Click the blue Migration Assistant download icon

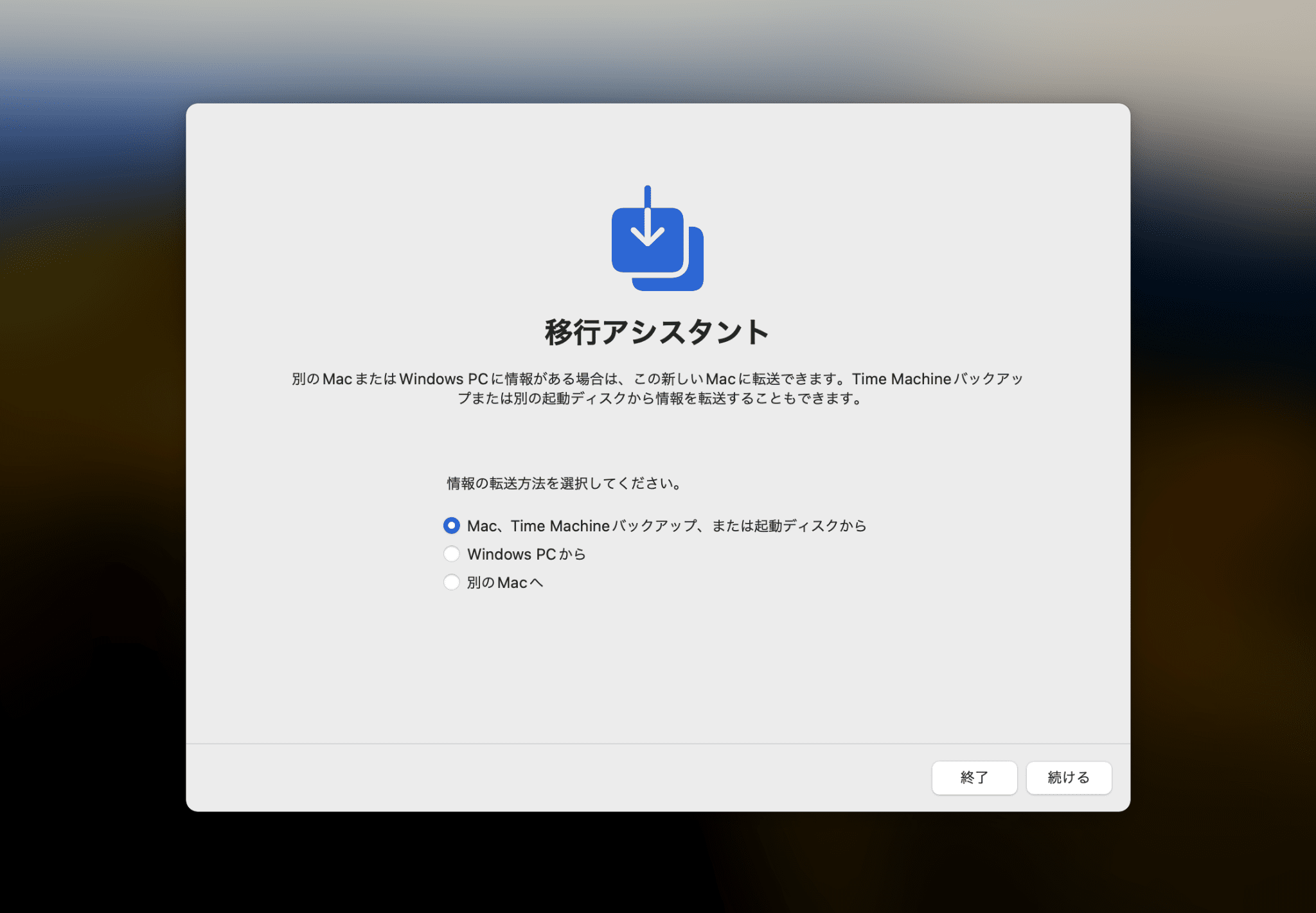pos(657,238)
